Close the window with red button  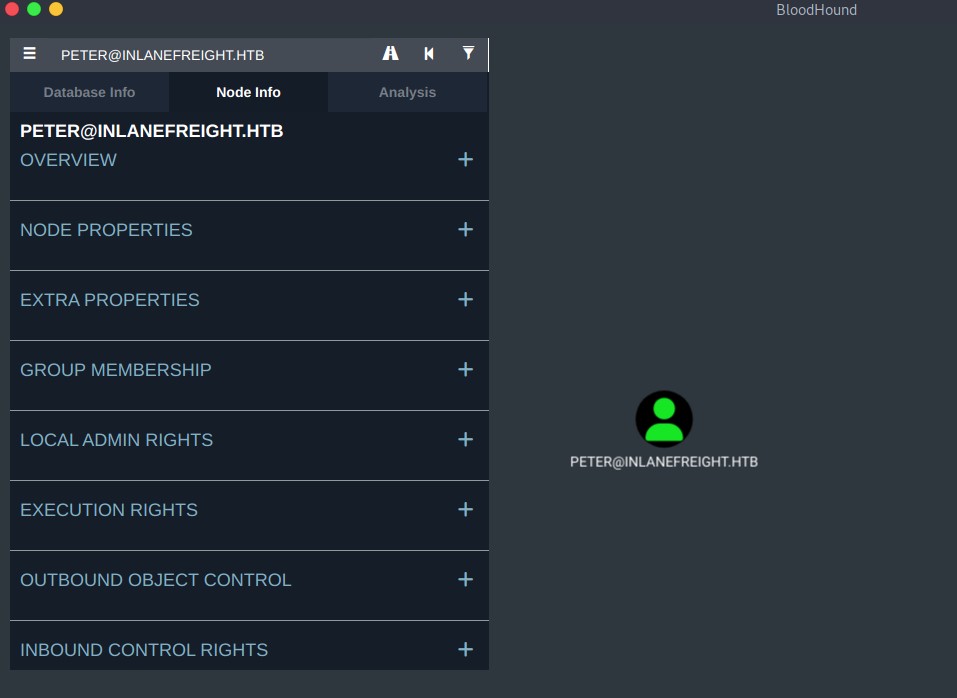(x=12, y=9)
